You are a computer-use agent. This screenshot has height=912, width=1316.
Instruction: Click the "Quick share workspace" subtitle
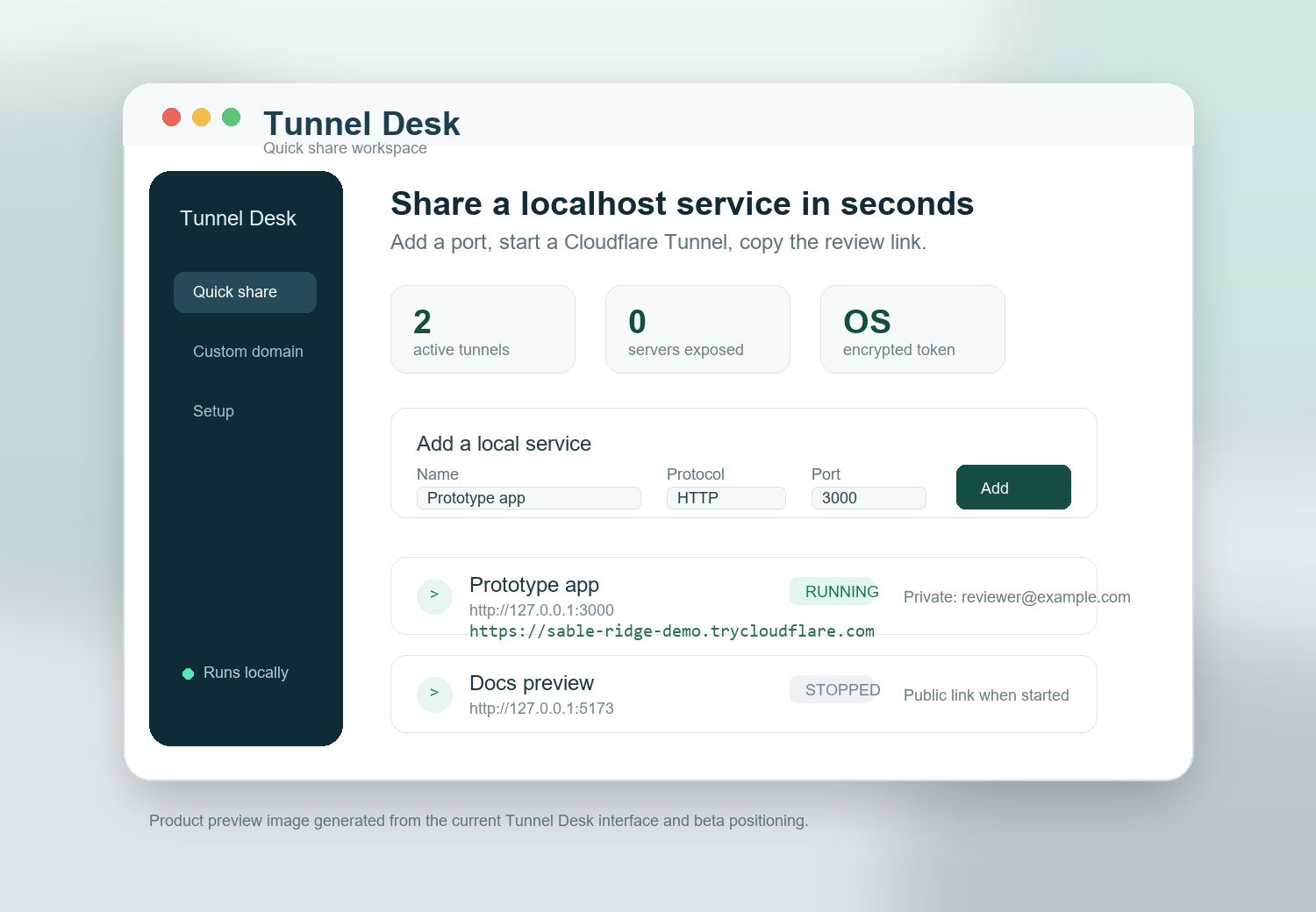click(345, 148)
